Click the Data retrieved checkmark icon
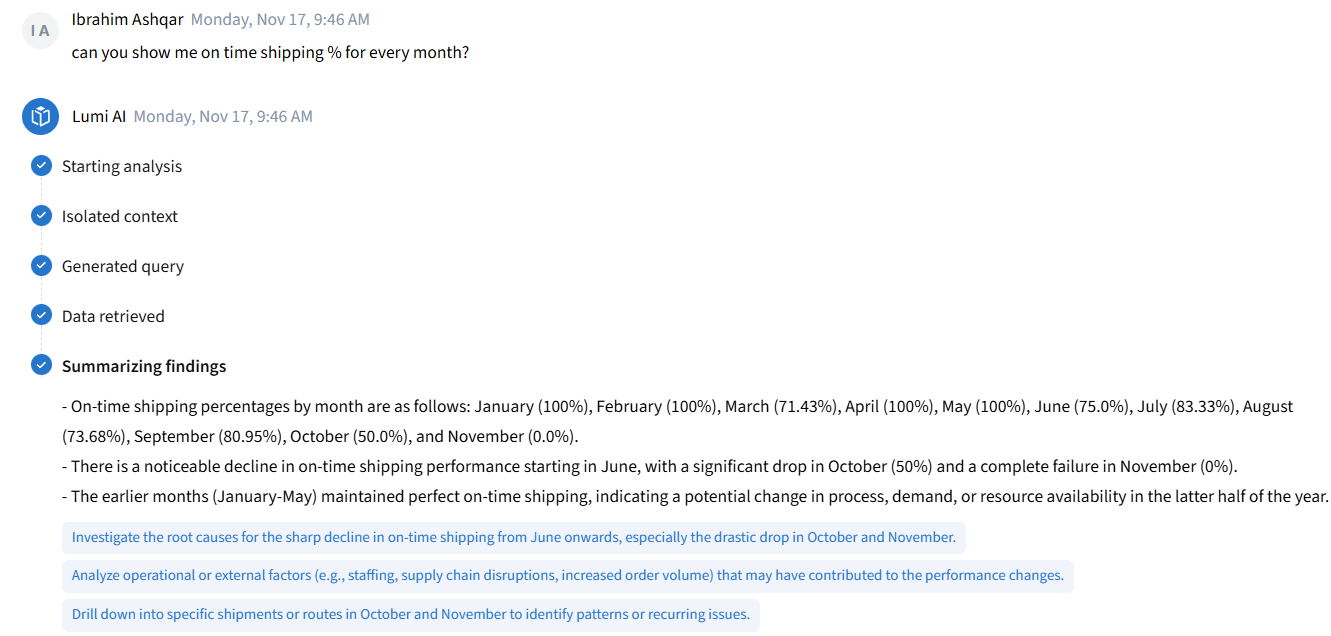Image resolution: width=1331 pixels, height=636 pixels. 41,316
